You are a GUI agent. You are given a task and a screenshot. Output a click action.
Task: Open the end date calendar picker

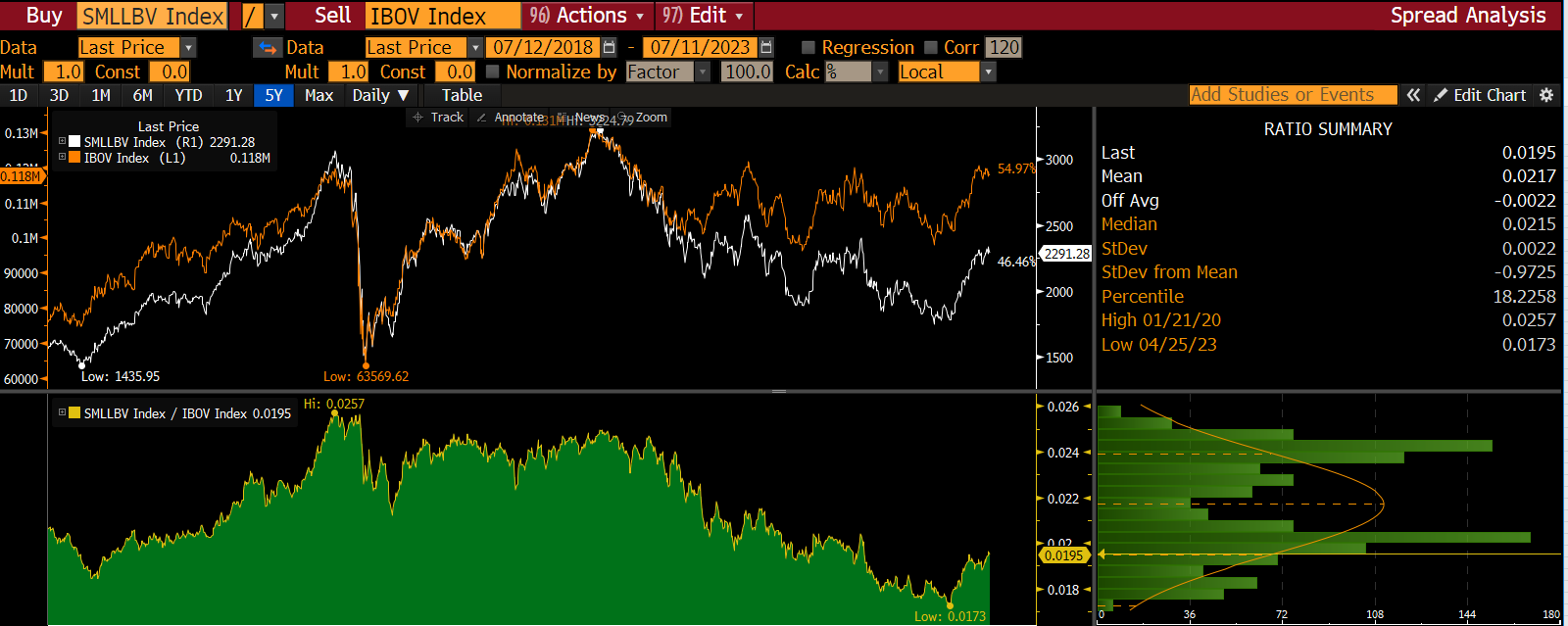pos(766,47)
